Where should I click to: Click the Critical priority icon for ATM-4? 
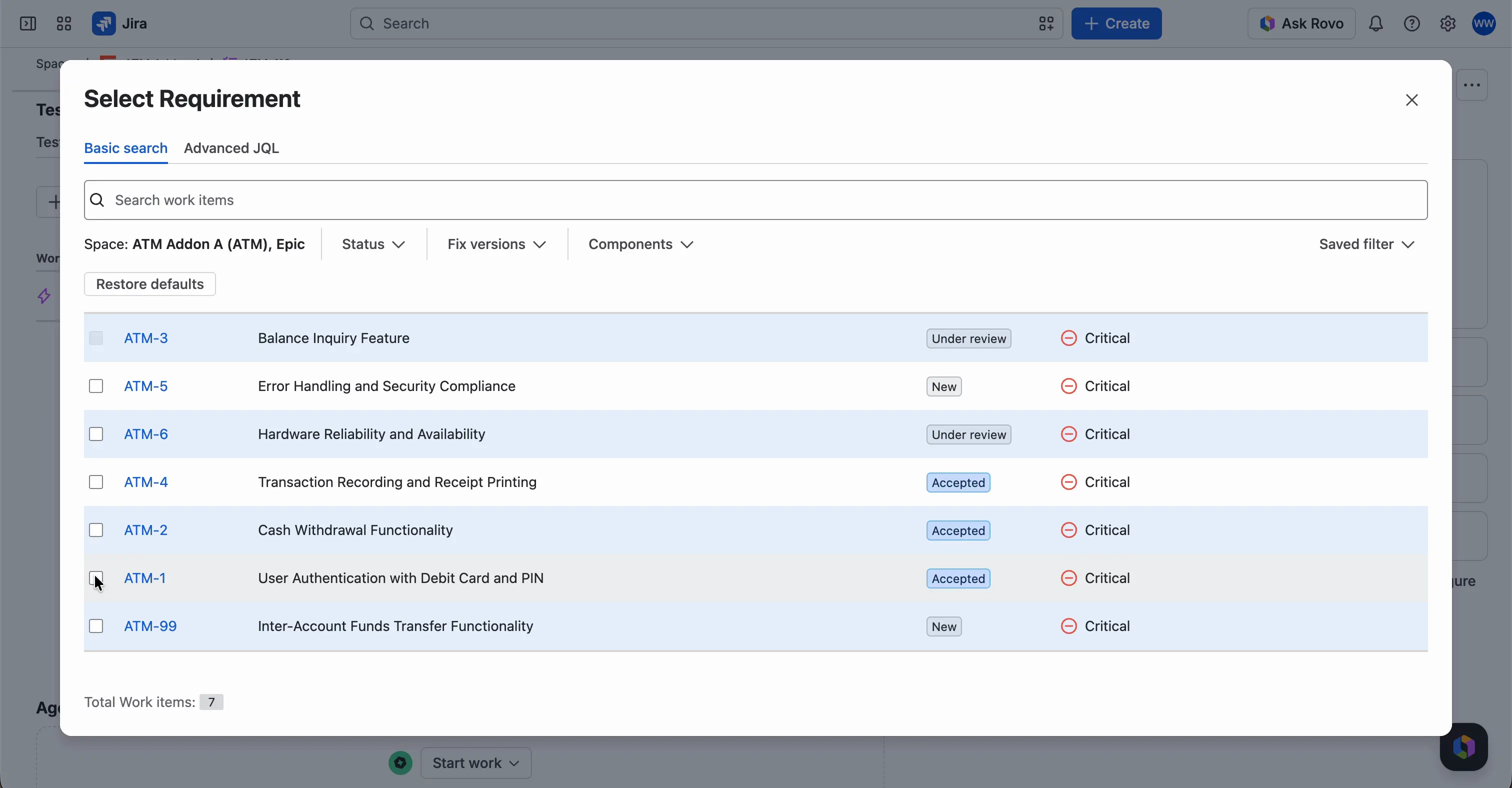pyautogui.click(x=1068, y=482)
